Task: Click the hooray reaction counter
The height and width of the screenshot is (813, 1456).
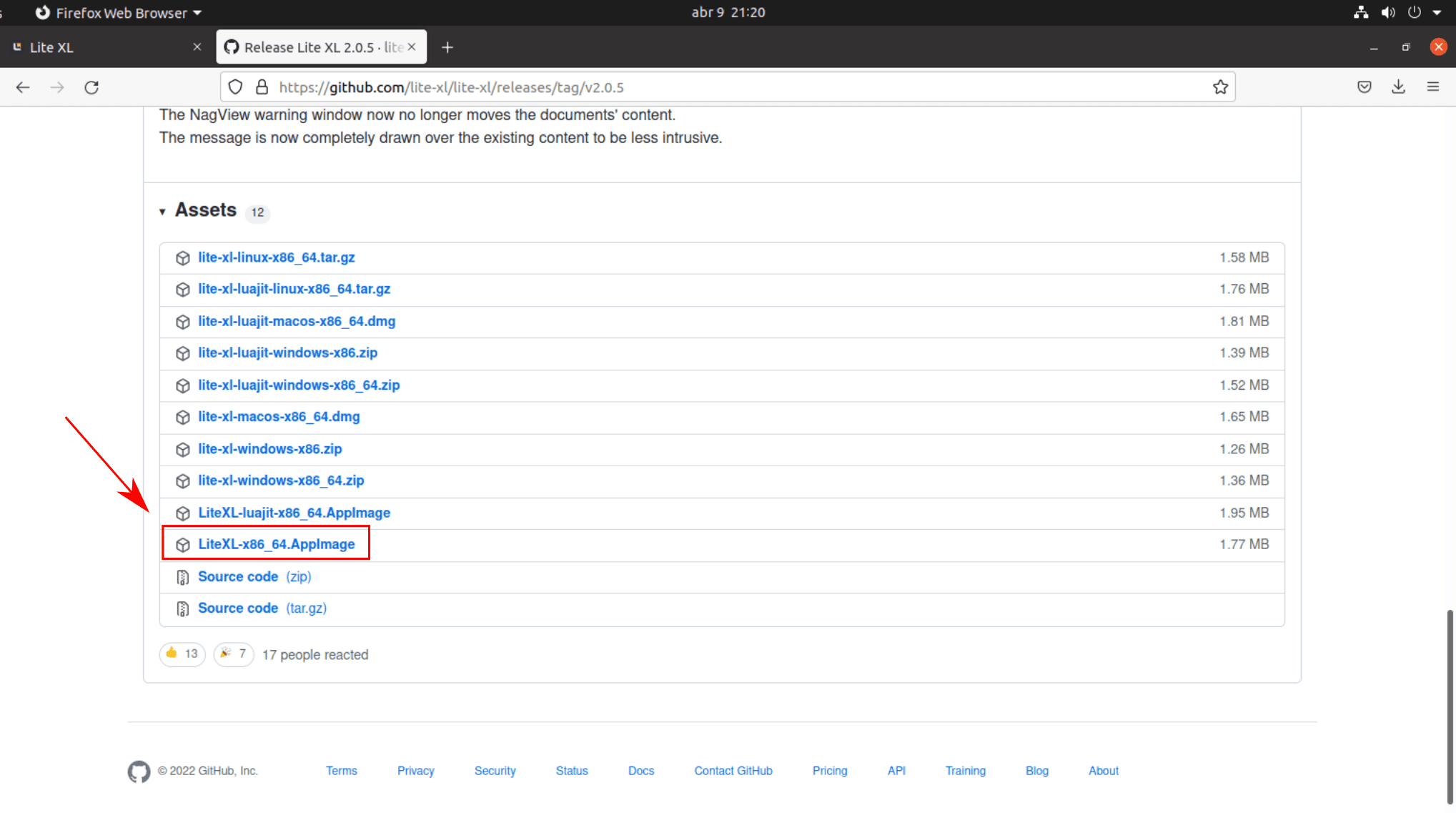Action: coord(233,654)
